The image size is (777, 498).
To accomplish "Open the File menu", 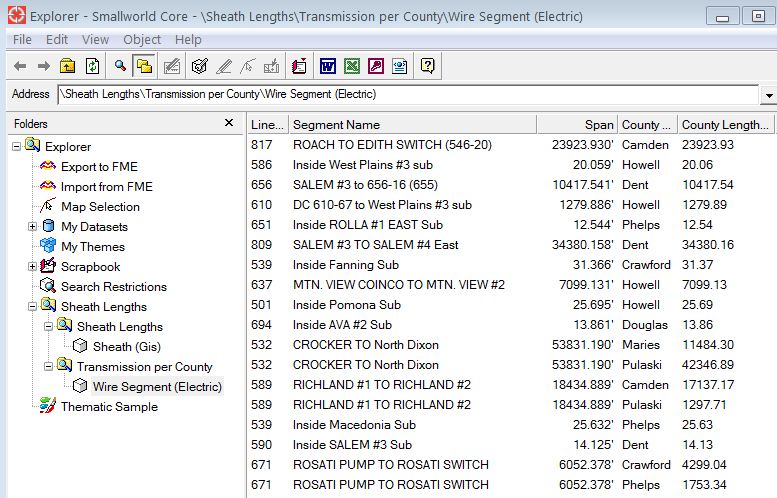I will pyautogui.click(x=22, y=40).
